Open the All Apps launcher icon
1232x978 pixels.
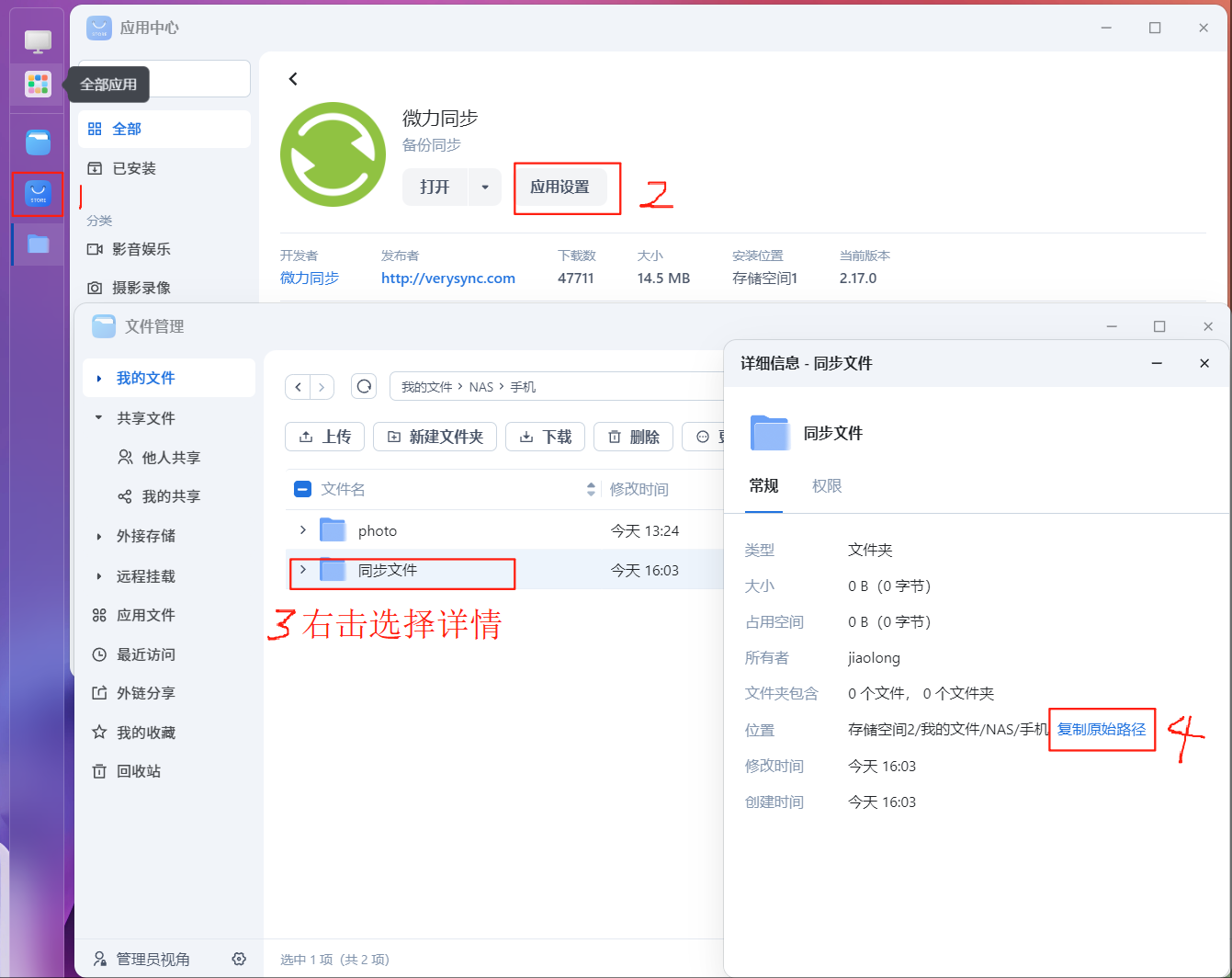click(x=38, y=85)
